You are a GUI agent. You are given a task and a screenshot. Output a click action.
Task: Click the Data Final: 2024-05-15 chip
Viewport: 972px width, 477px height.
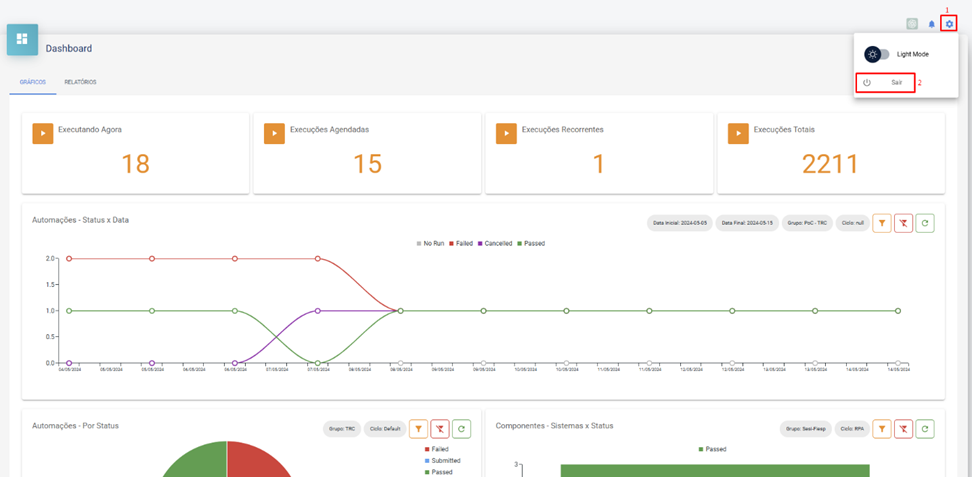[x=747, y=223]
